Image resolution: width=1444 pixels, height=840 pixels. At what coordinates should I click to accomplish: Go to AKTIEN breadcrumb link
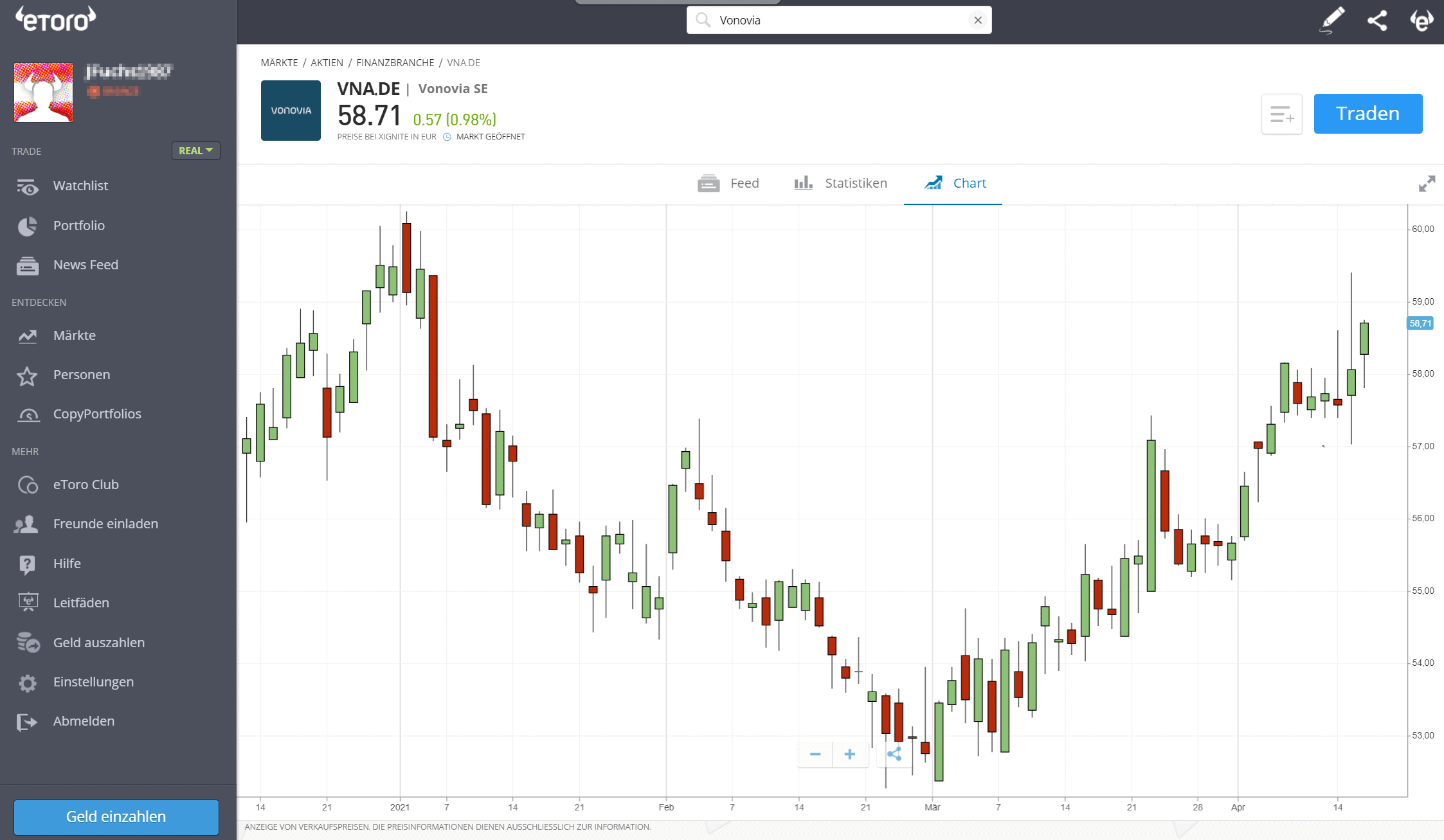click(327, 62)
